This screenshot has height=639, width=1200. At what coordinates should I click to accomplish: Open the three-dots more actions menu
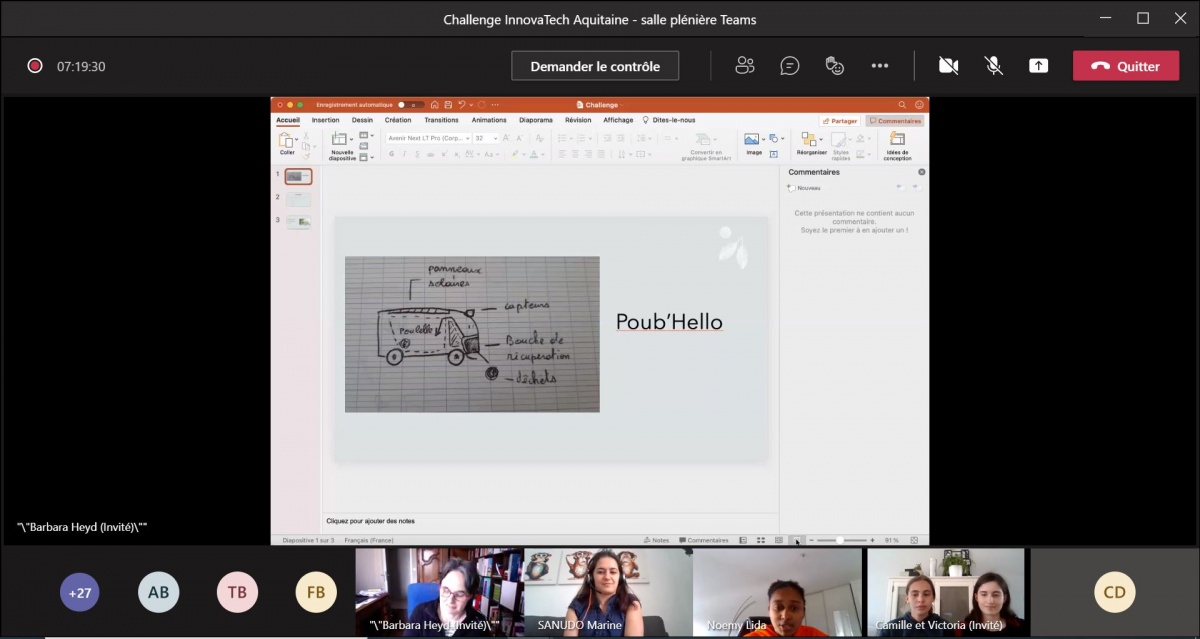[x=880, y=66]
